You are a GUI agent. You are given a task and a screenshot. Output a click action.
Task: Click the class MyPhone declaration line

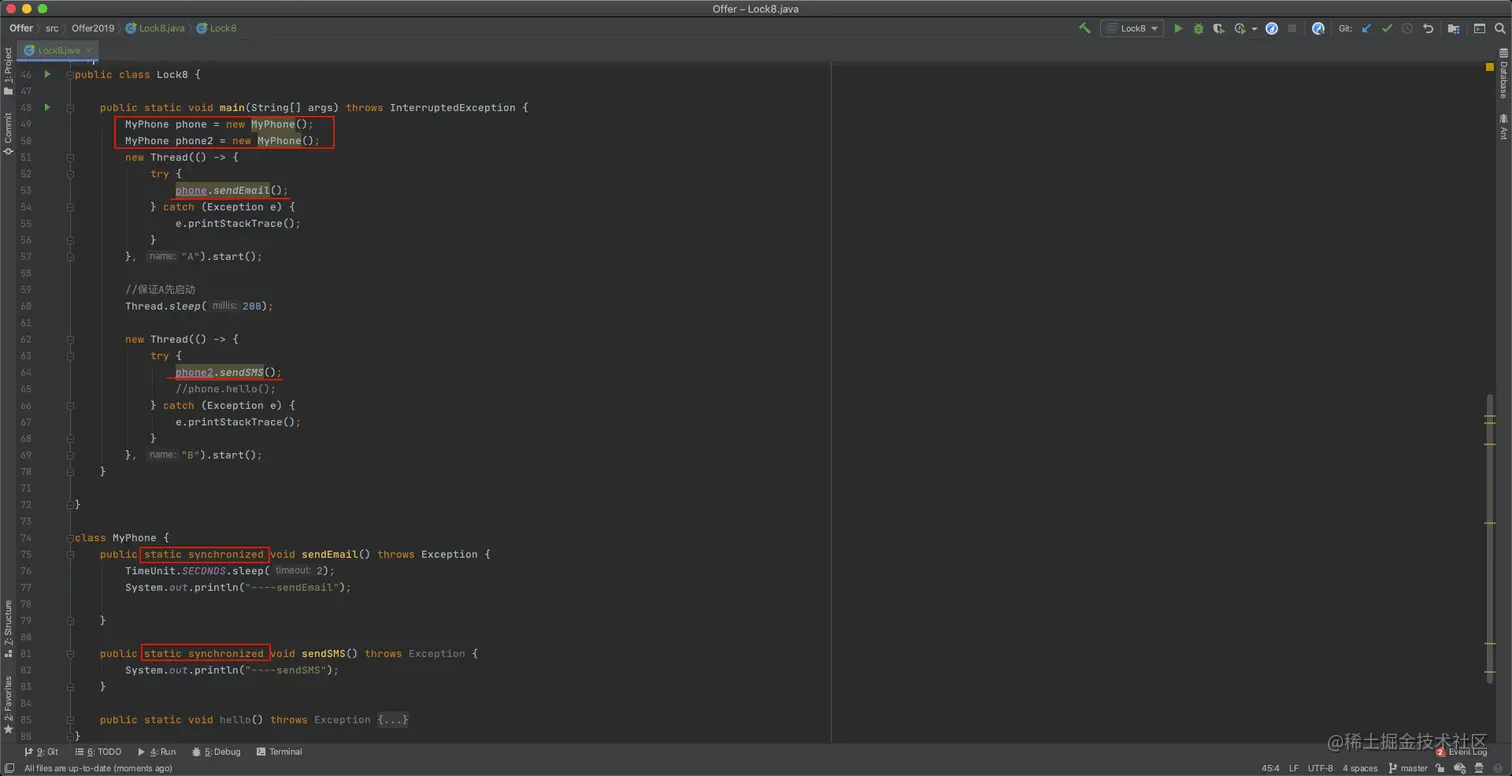pos(122,538)
